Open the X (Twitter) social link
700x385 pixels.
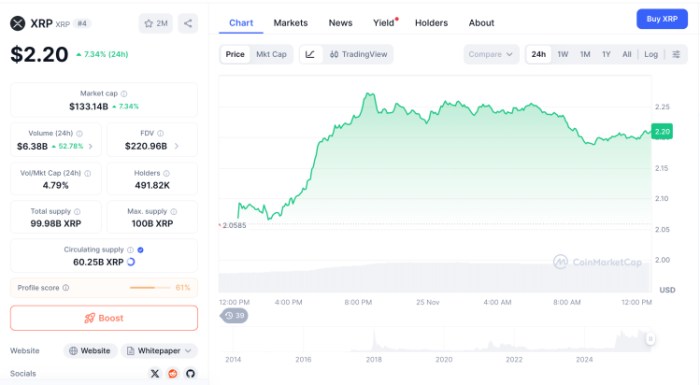click(x=155, y=373)
